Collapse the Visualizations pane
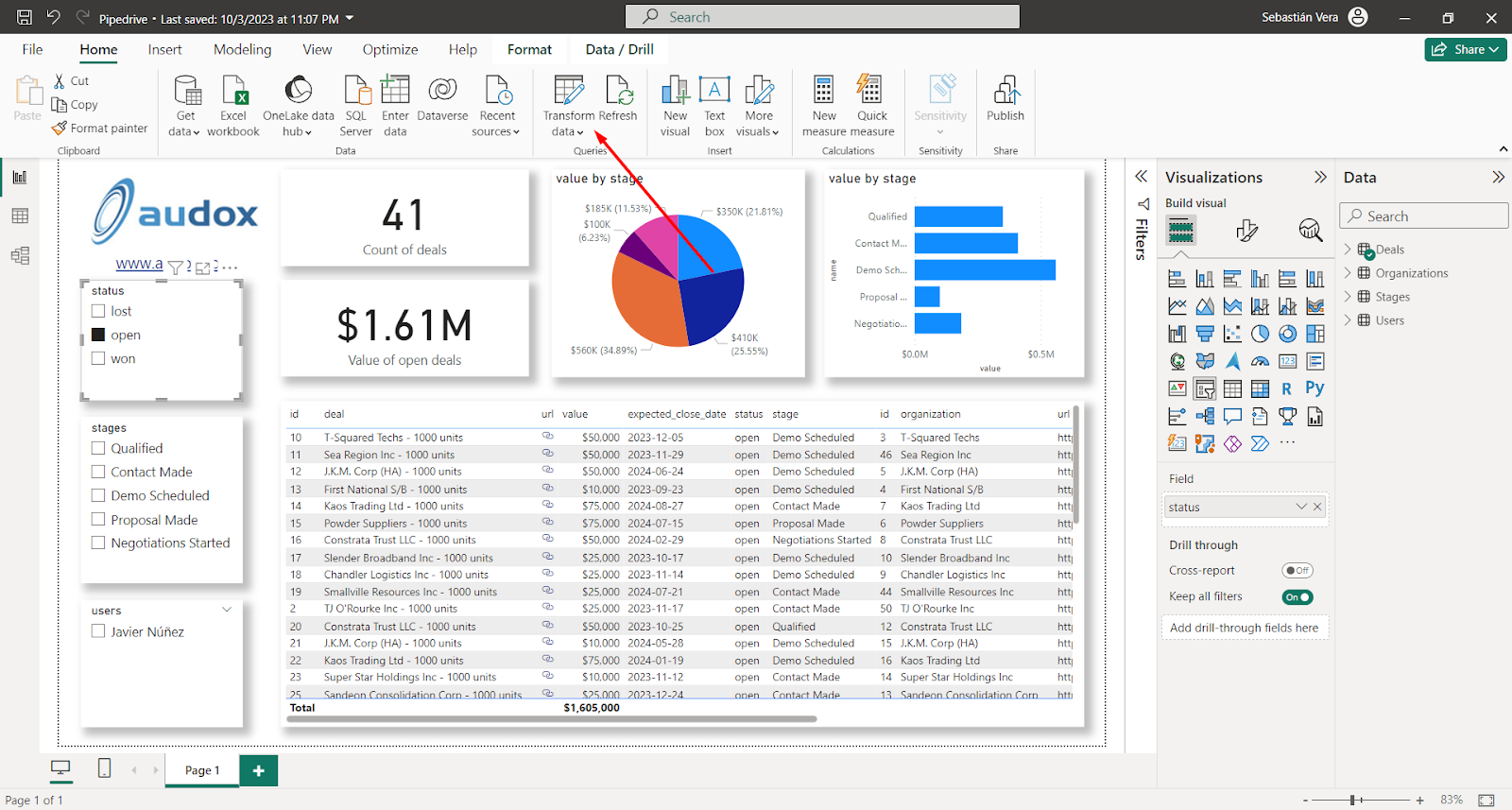This screenshot has width=1512, height=810. 1320,177
